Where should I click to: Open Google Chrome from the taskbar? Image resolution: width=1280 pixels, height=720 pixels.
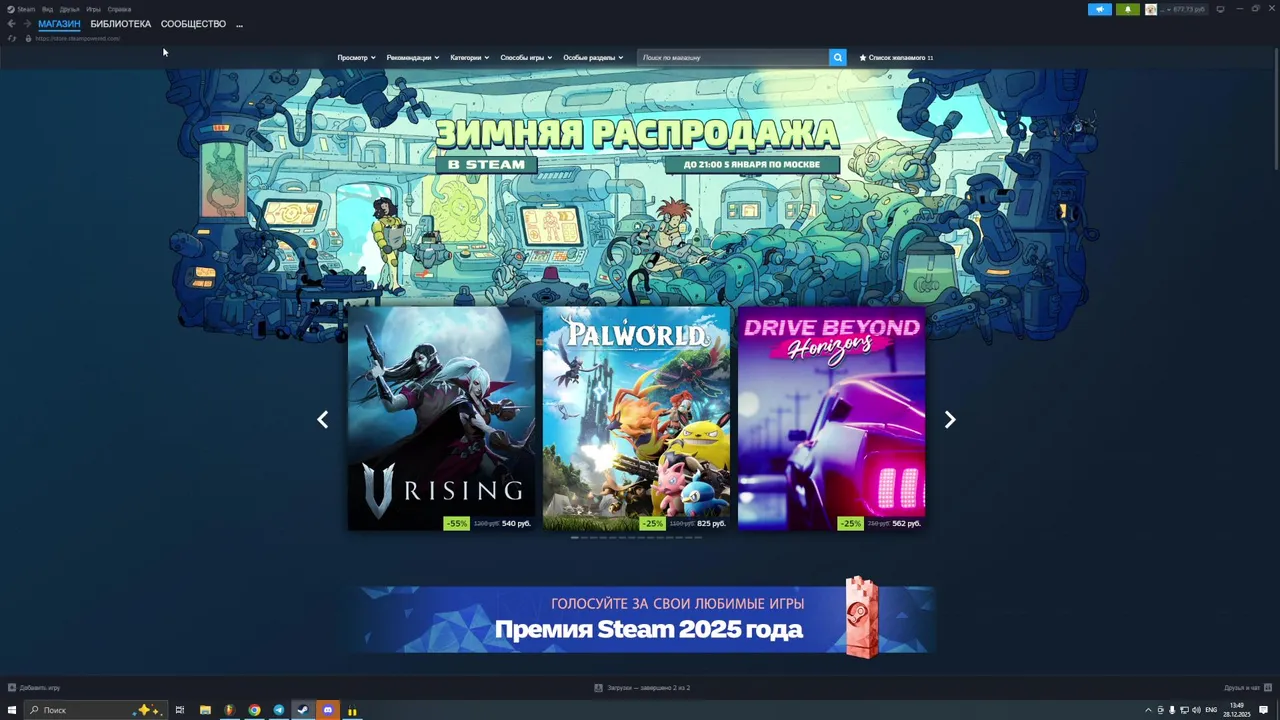click(254, 710)
